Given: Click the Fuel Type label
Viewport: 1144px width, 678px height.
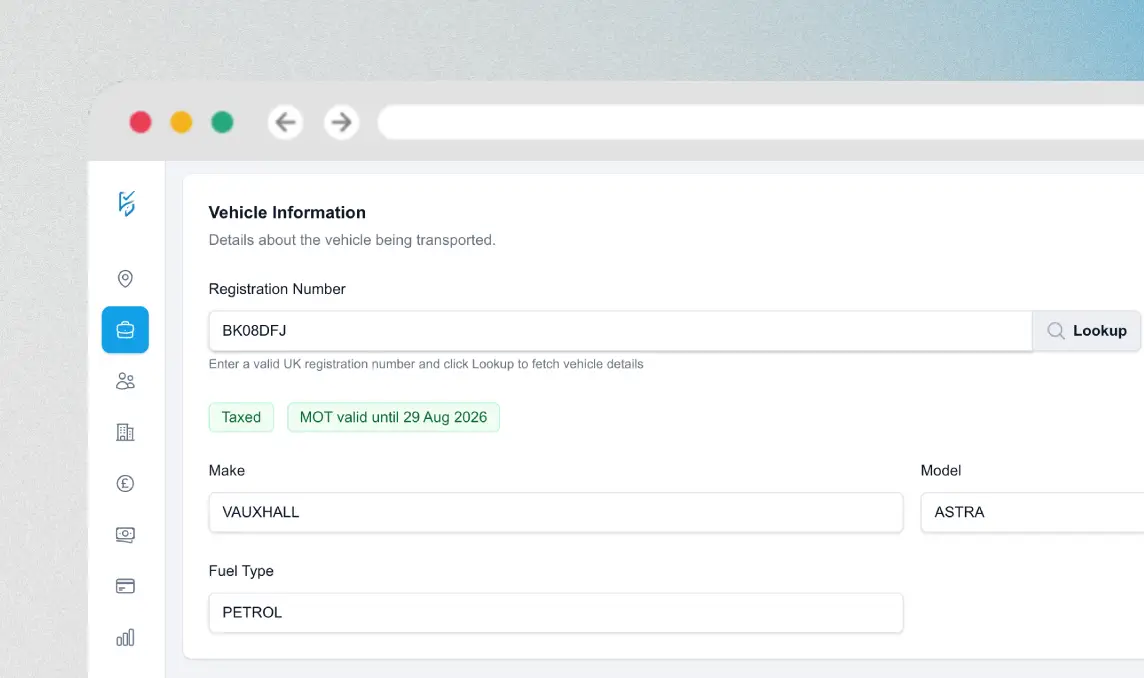Looking at the screenshot, I should tap(241, 571).
